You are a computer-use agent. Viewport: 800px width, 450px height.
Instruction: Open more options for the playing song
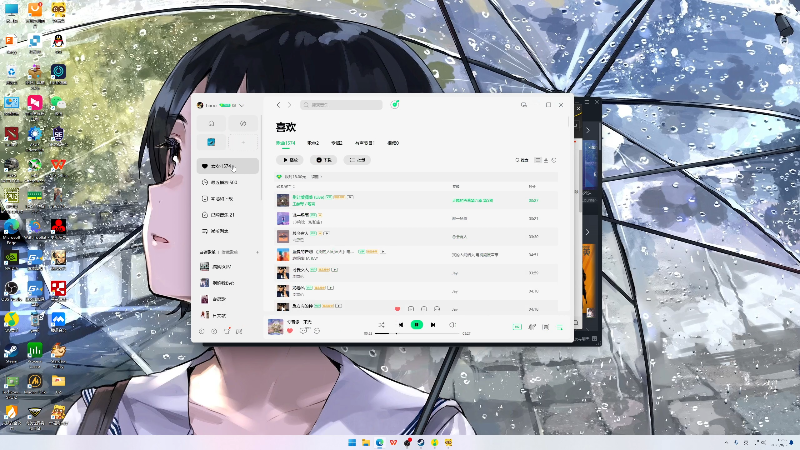coord(317,331)
